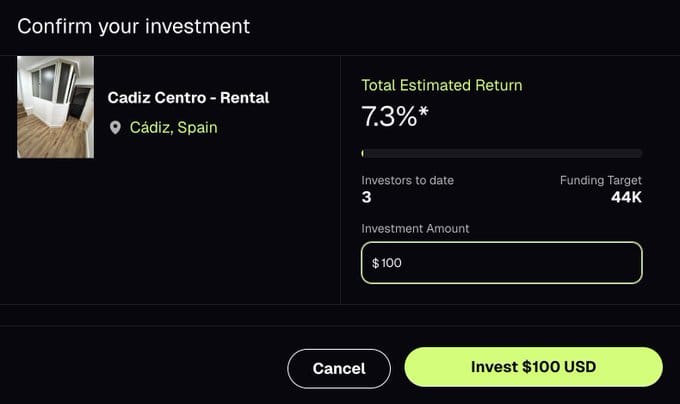
Task: Select the Cádiz, Spain location link
Action: (173, 128)
